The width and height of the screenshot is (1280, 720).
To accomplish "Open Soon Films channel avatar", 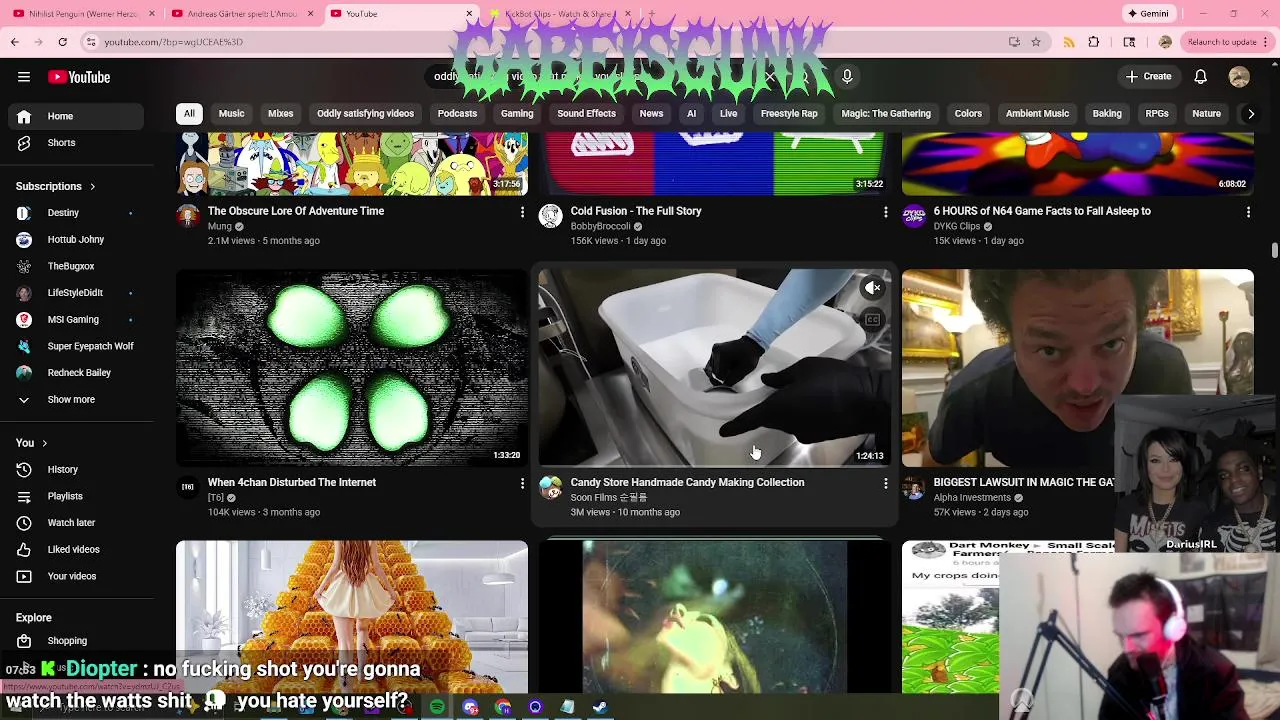I will pyautogui.click(x=551, y=487).
